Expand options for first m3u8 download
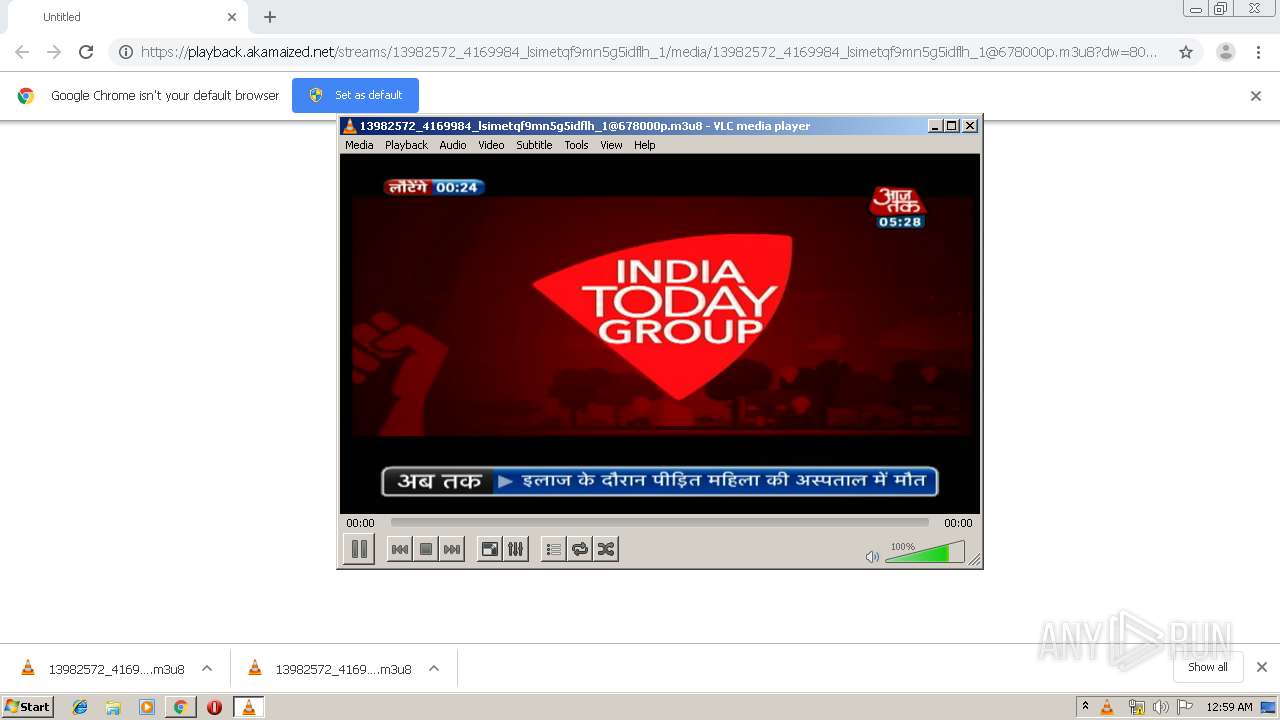Viewport: 1280px width, 720px height. click(x=207, y=669)
